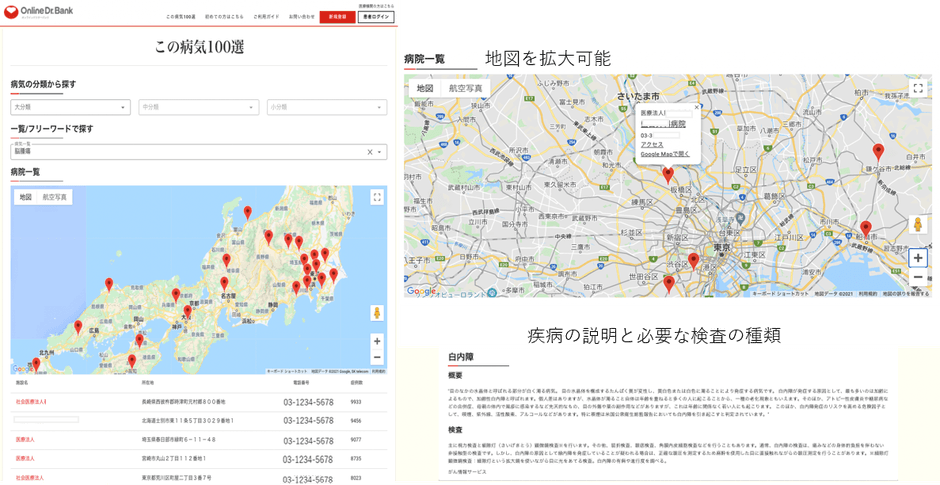Open the Google Mapで開く link
This screenshot has width=940, height=485.
665,154
